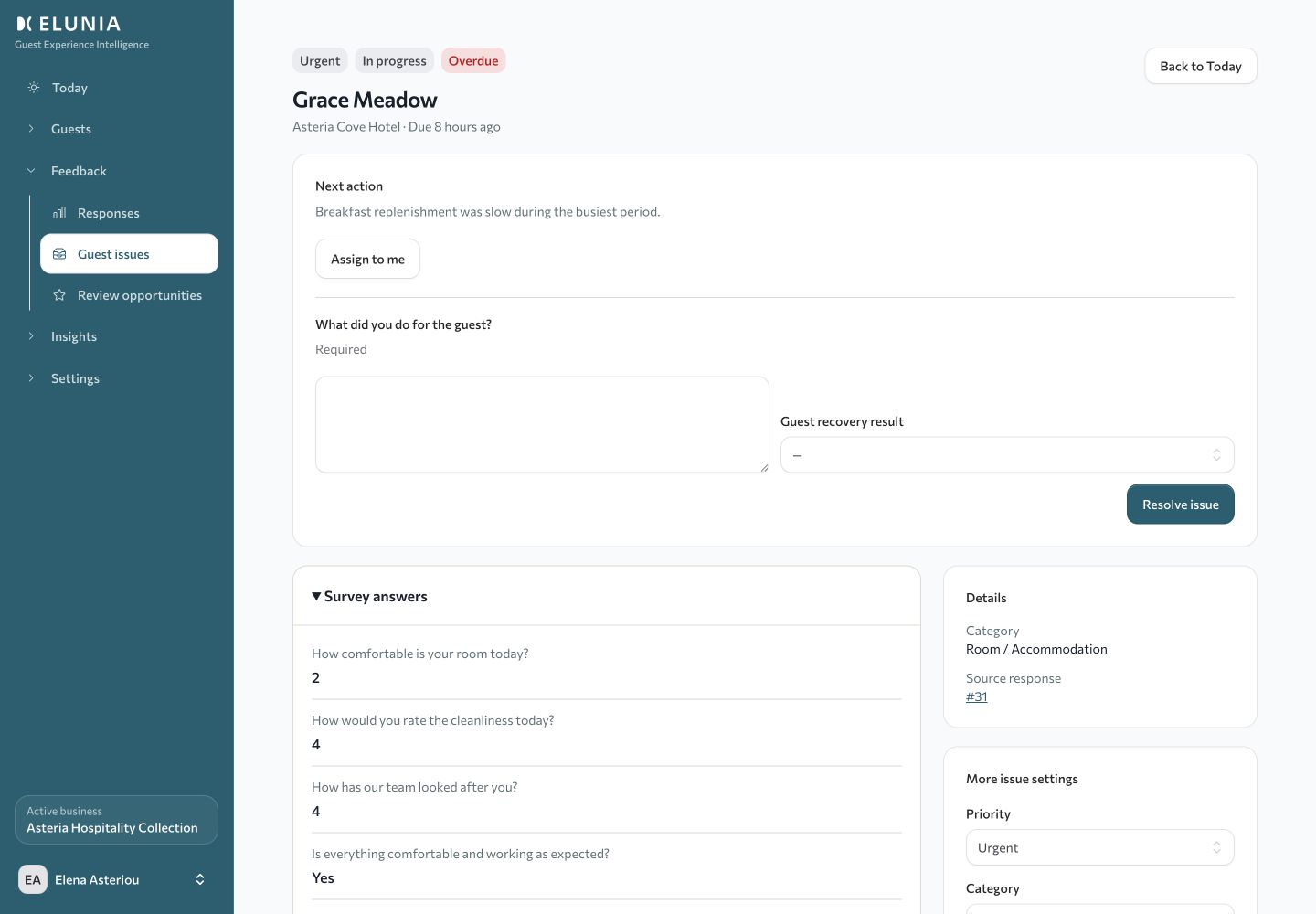Expand the Settings section chevron

[x=31, y=378]
